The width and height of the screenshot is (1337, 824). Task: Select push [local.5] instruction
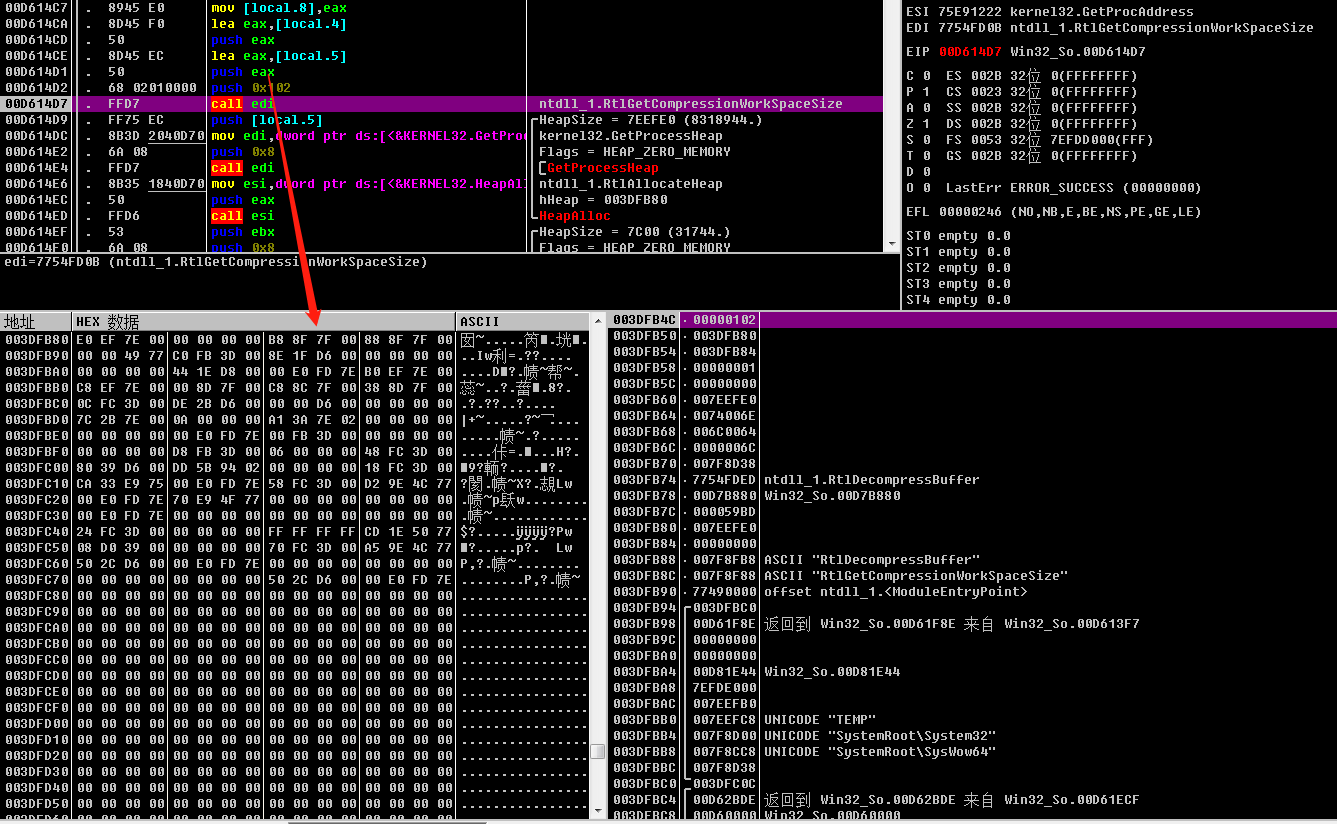267,120
